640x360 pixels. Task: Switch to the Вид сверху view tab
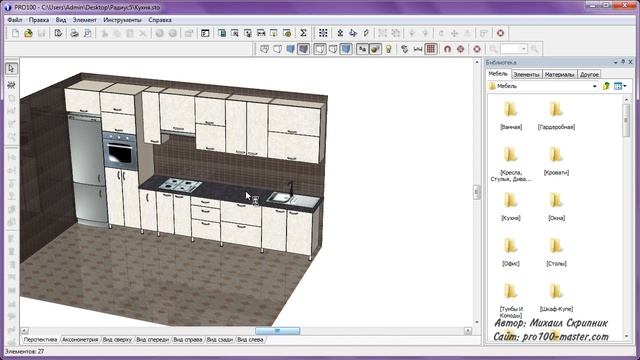pyautogui.click(x=117, y=340)
